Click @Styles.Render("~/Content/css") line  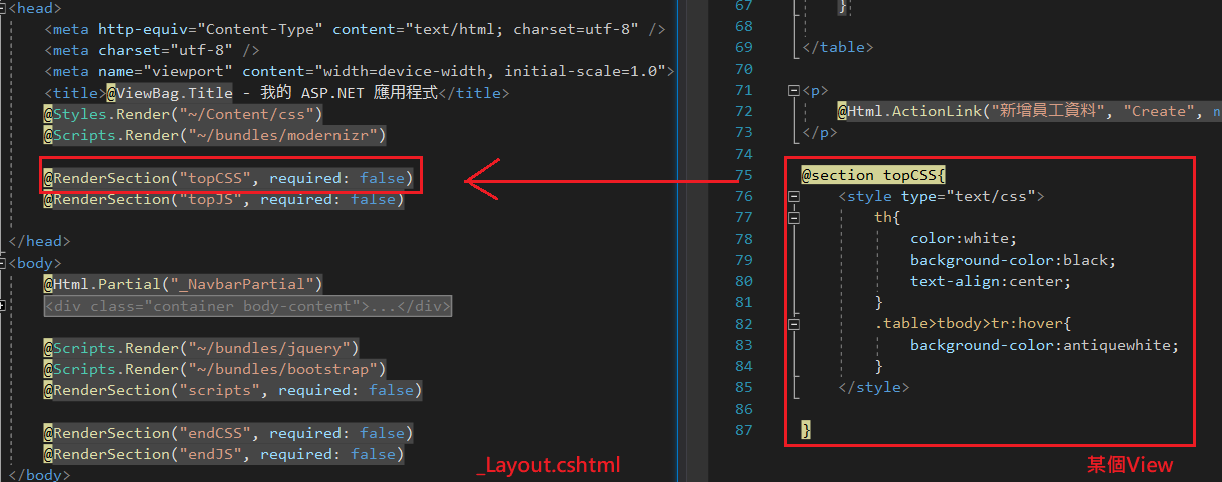(x=182, y=114)
